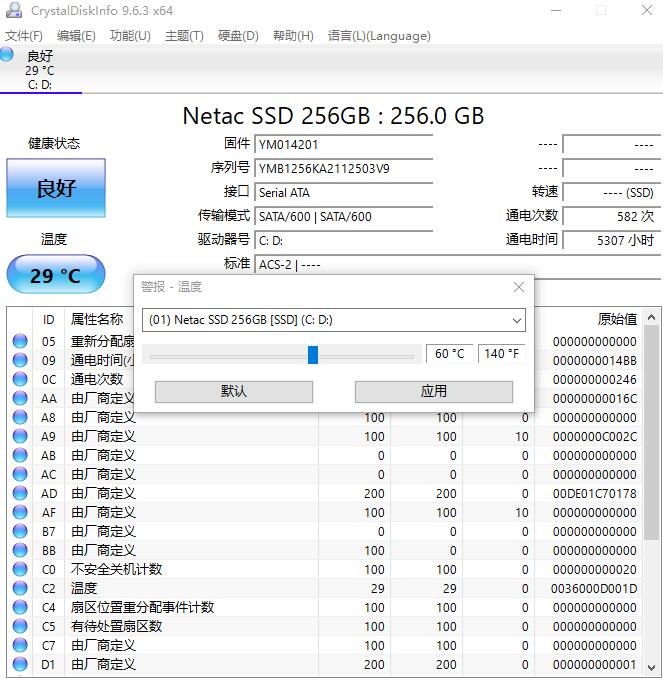Click the blue status icon for attribute 0C
This screenshot has width=663, height=680.
20,379
